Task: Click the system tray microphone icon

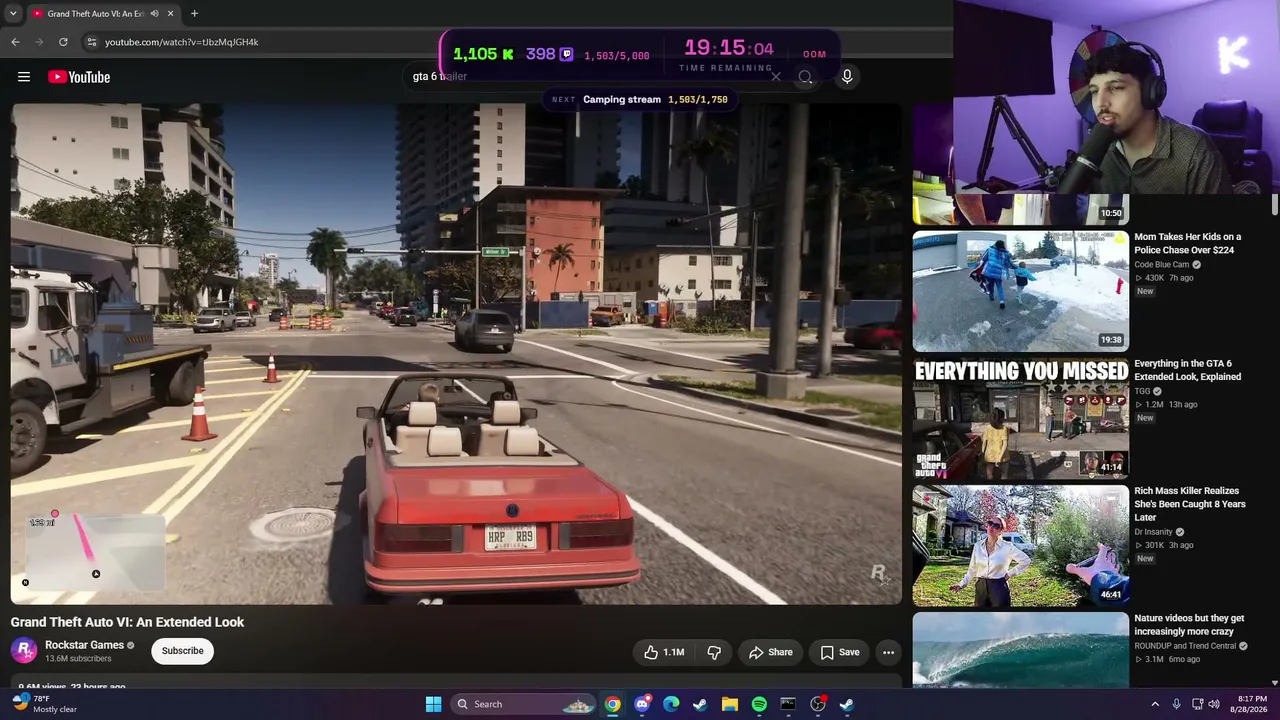Action: click(1176, 704)
